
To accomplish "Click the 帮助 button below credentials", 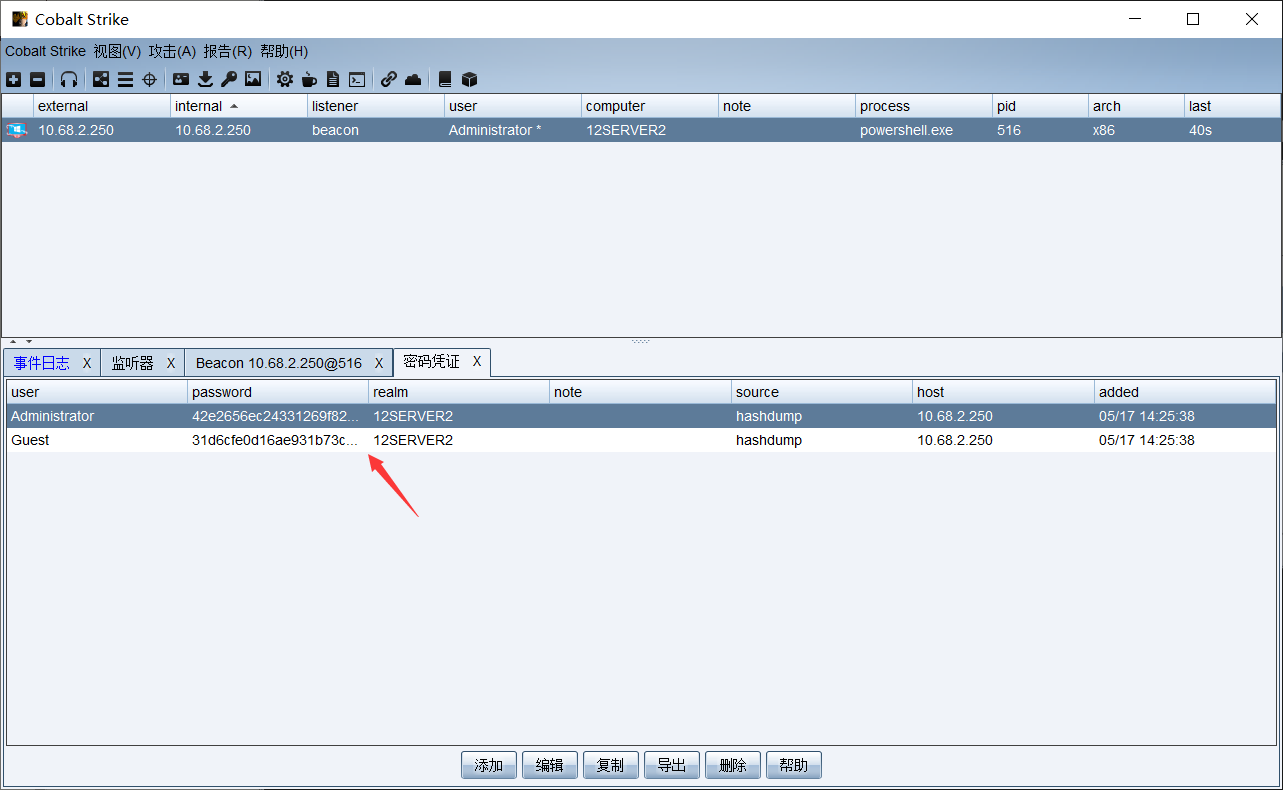I will [x=794, y=765].
